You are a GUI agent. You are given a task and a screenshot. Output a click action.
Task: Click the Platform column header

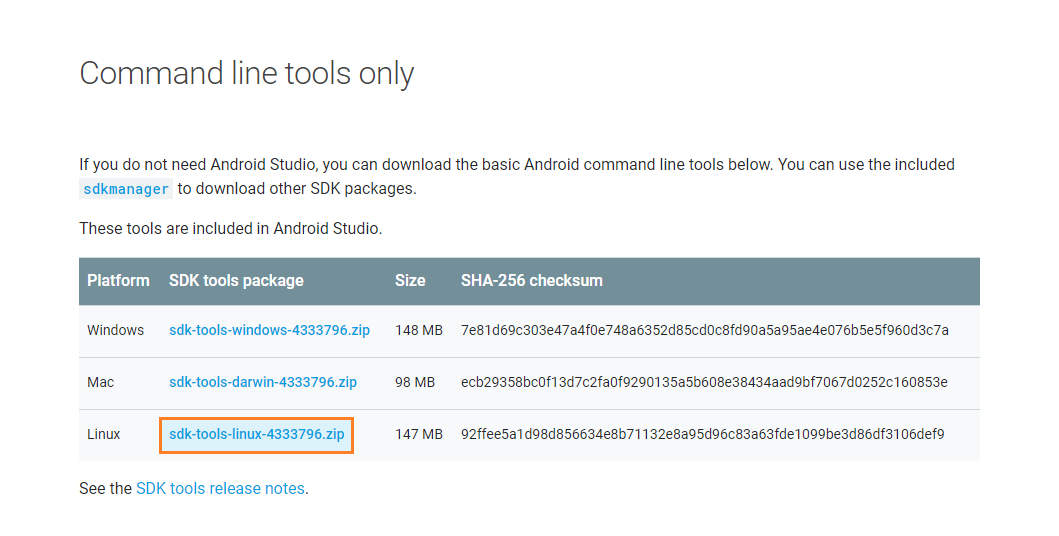click(x=118, y=281)
